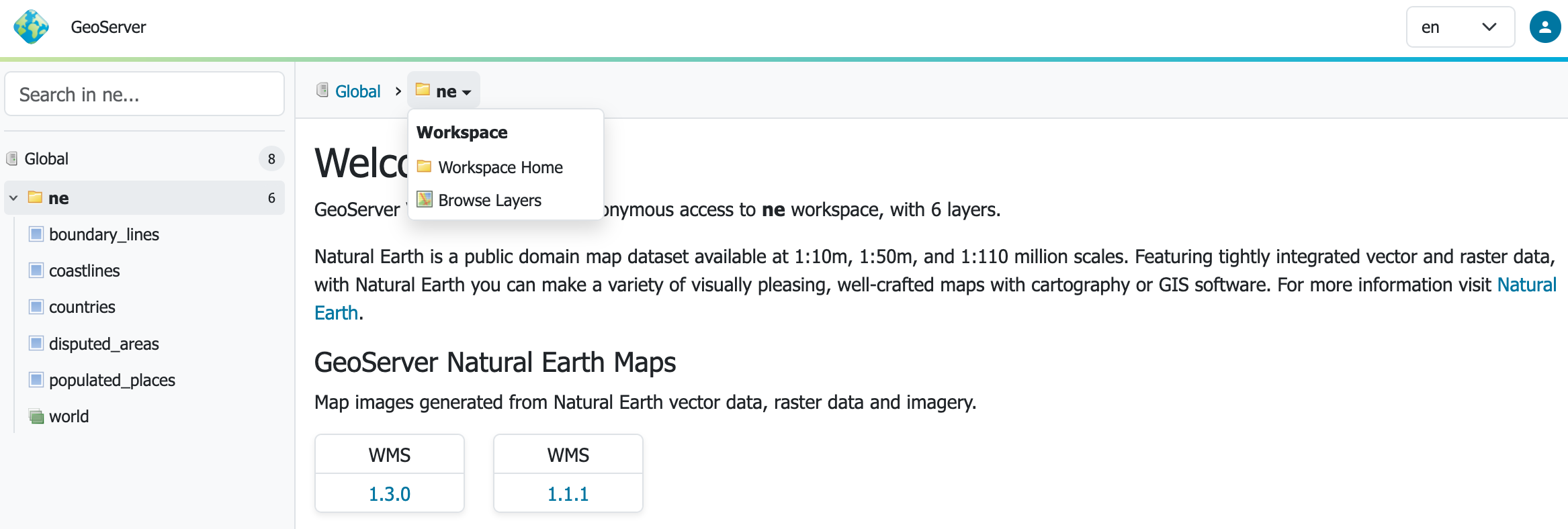The width and height of the screenshot is (1568, 529).
Task: Follow the Natural Earth hyperlink
Action: (x=1526, y=285)
